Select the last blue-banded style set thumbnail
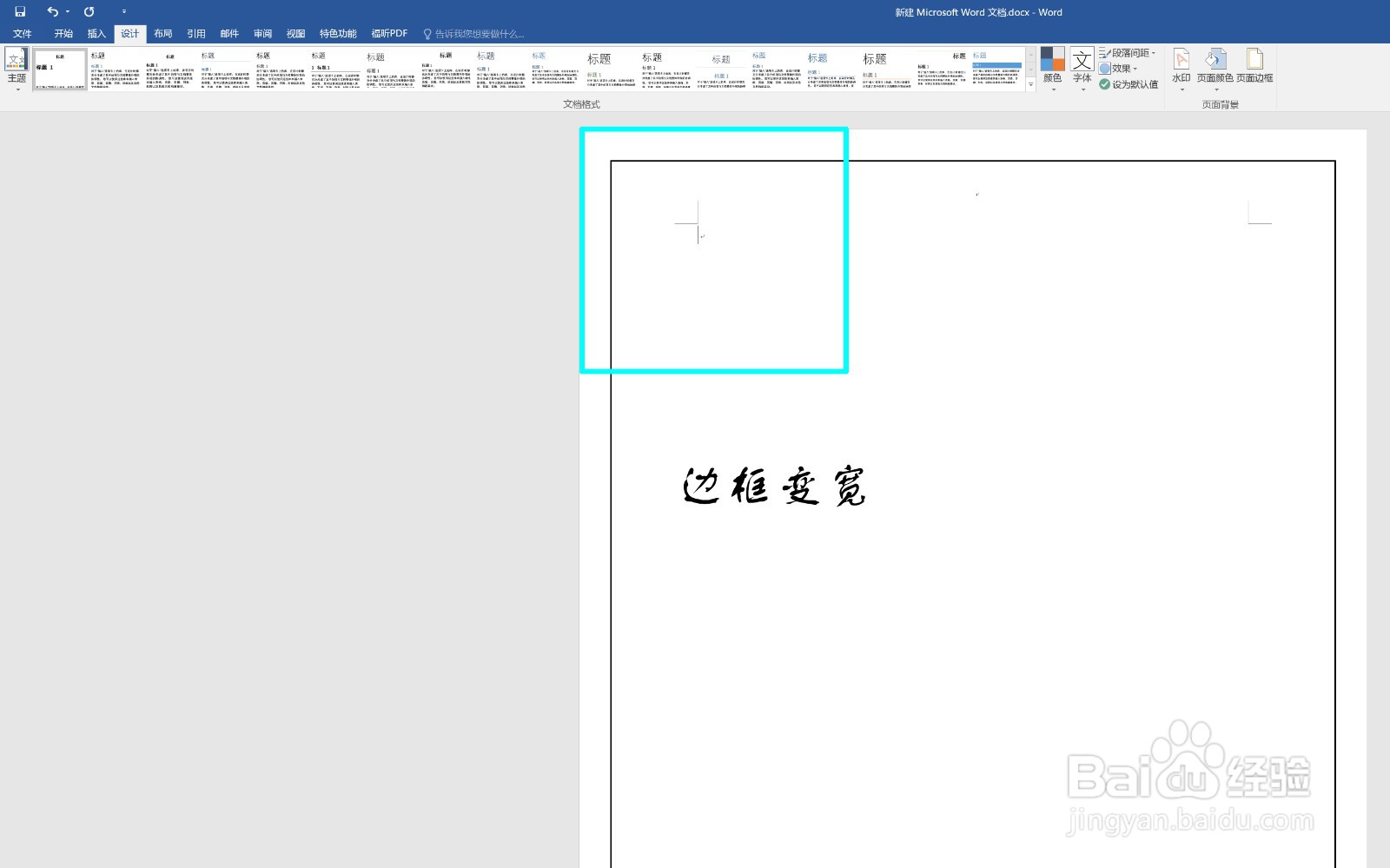This screenshot has height=868, width=1390. click(997, 70)
